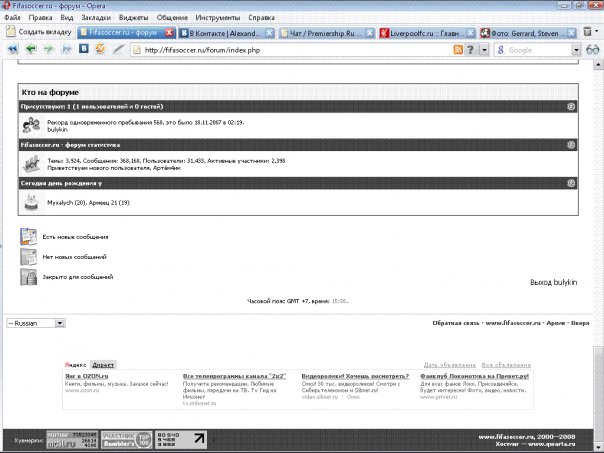Open the Файл menu

[12, 18]
